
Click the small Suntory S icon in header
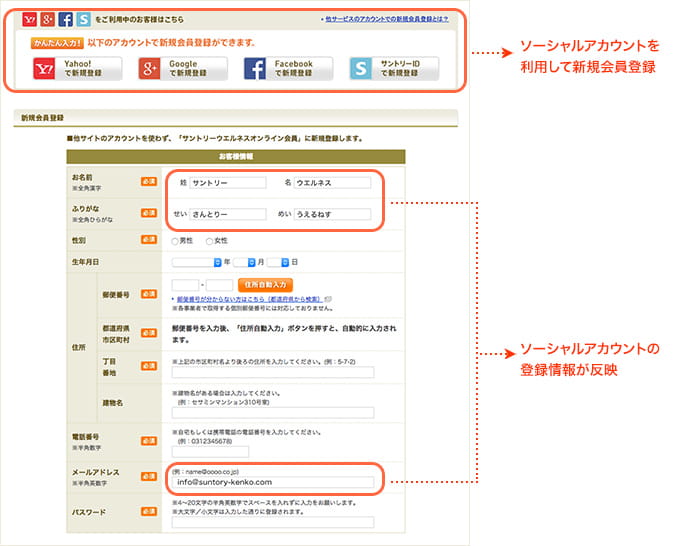coord(83,20)
